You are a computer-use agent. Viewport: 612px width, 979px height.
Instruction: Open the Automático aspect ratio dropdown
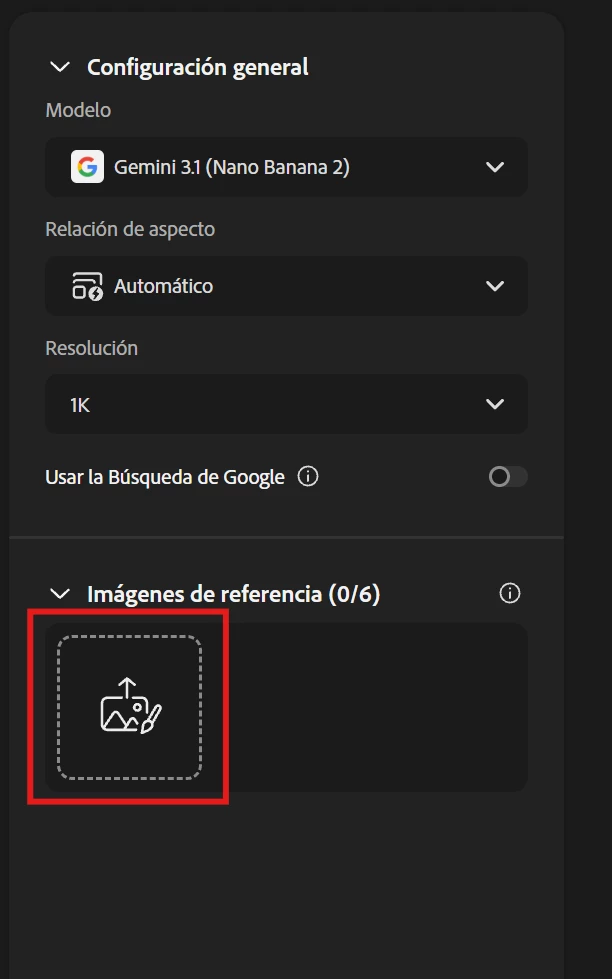[x=287, y=286]
